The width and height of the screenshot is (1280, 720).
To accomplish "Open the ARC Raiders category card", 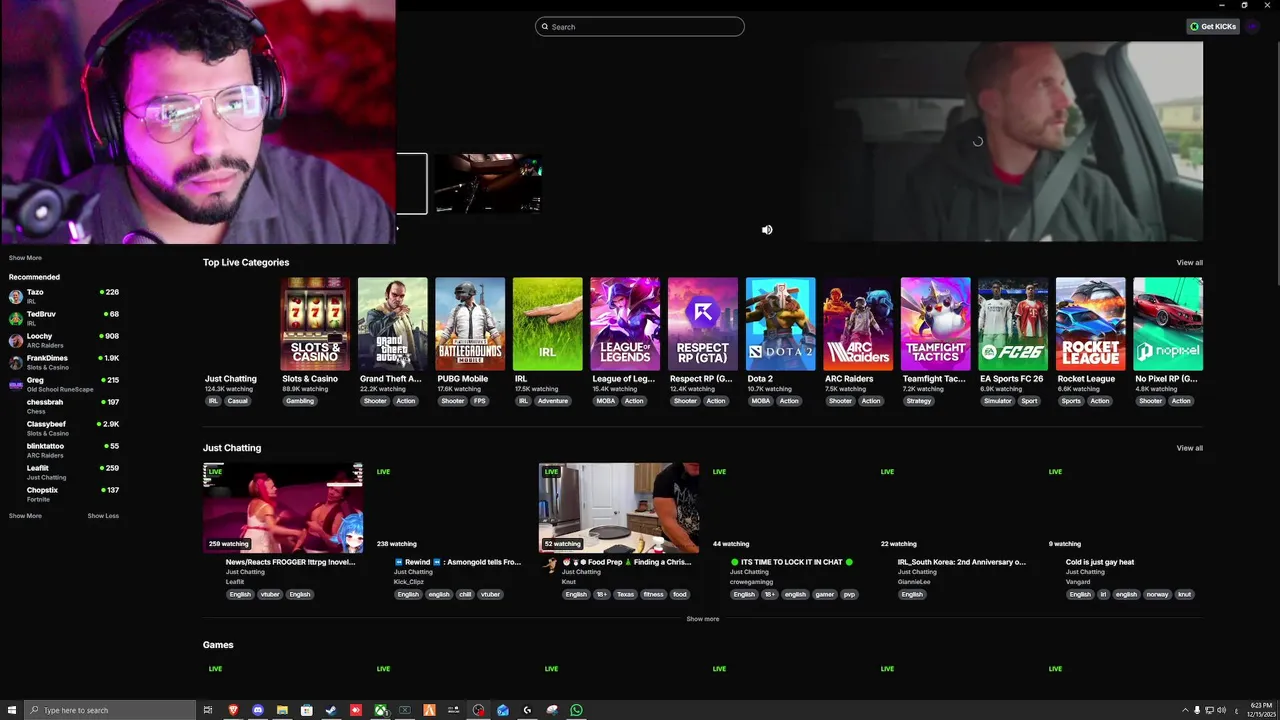I will [858, 324].
